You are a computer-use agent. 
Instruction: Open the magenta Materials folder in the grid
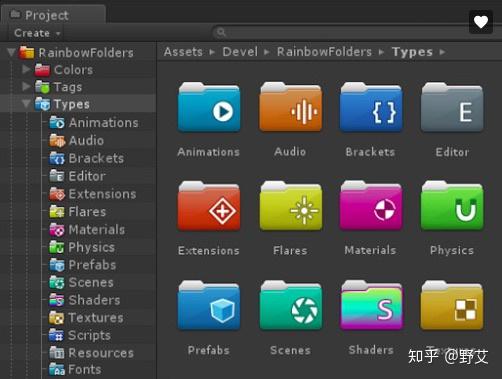coord(371,206)
